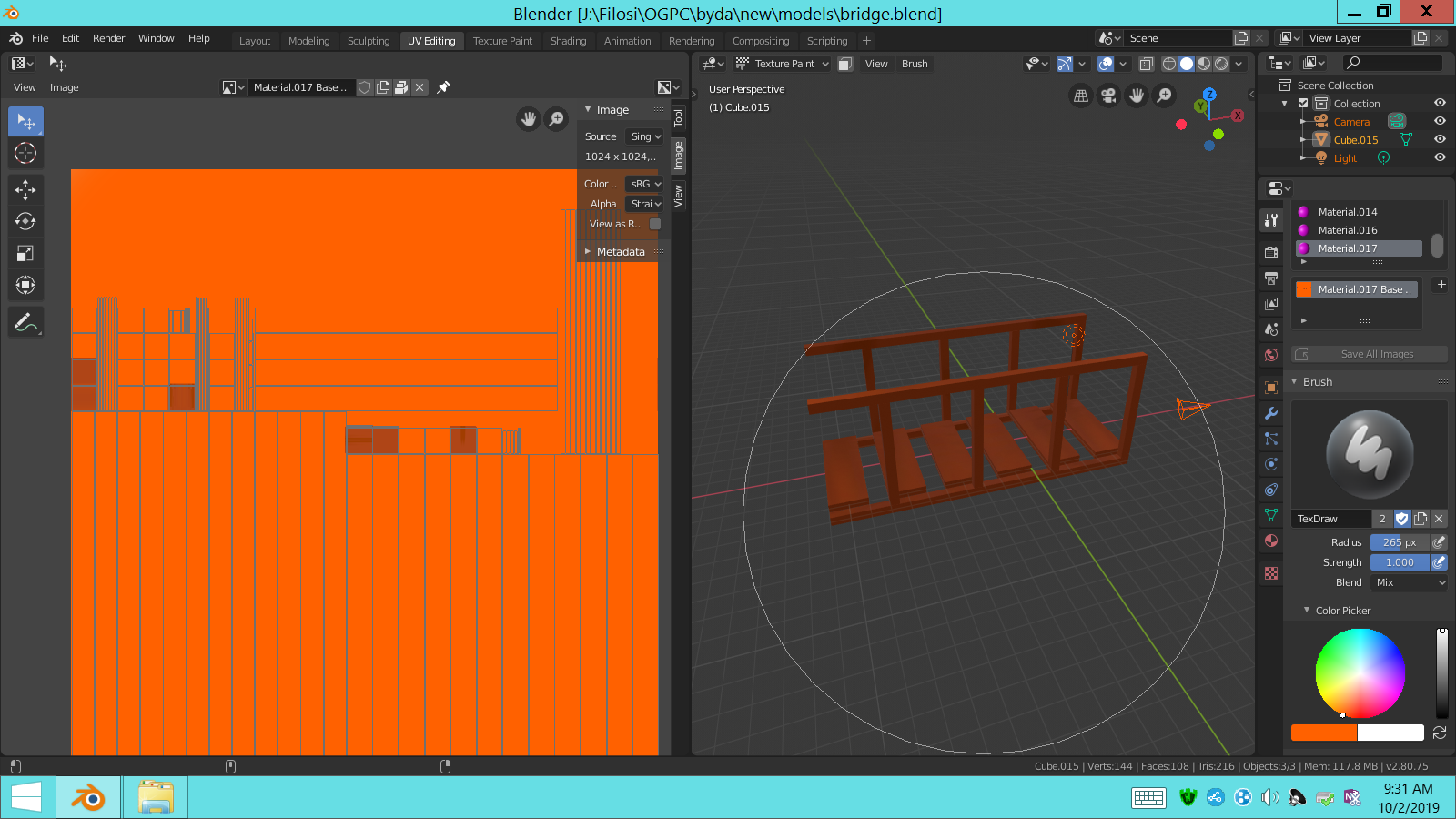
Task: Toggle visibility of the Light object
Action: (1440, 157)
